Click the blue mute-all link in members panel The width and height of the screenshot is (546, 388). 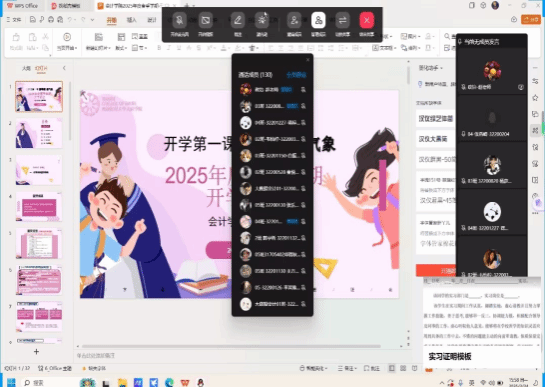tap(296, 75)
